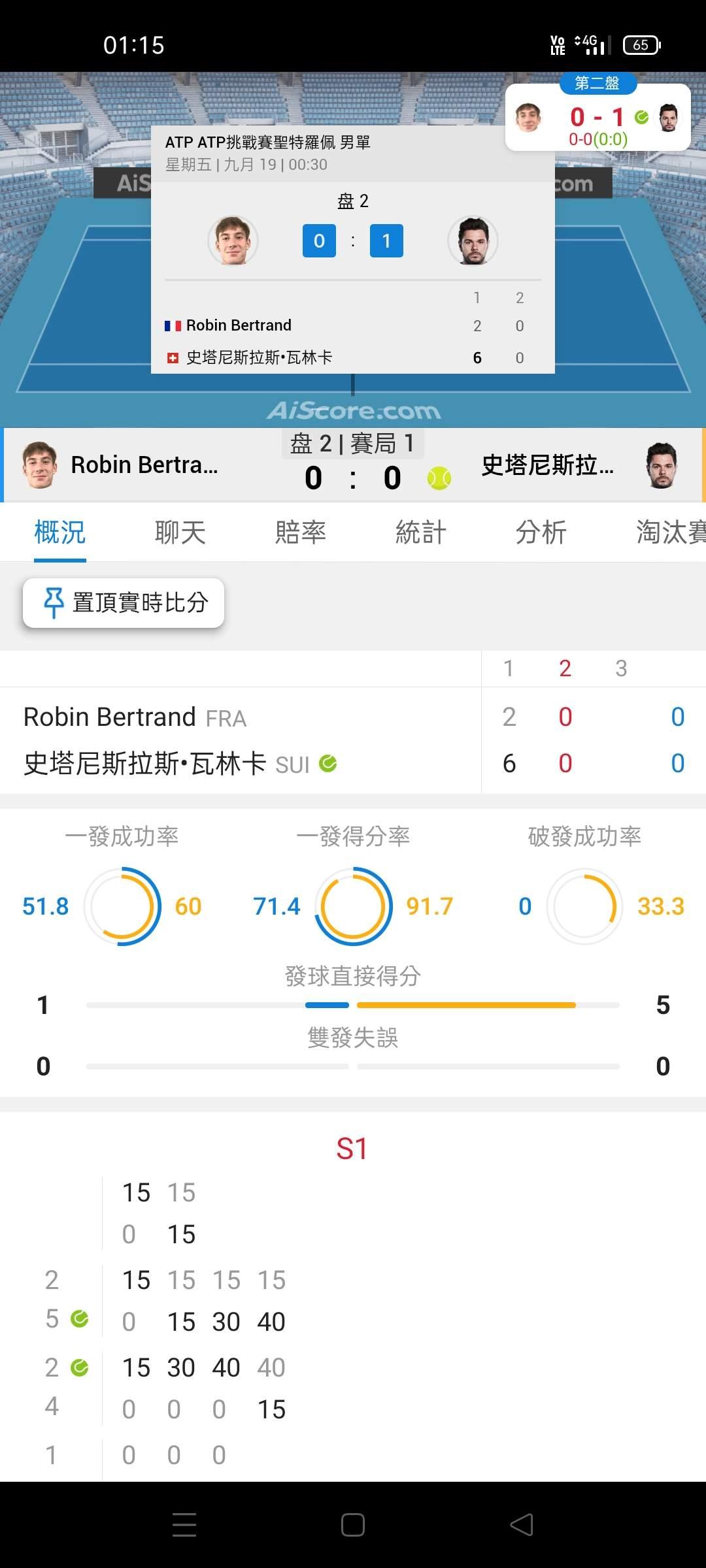Tap Robin Bertrand's avatar in the match header
706x1568 pixels.
tap(39, 465)
